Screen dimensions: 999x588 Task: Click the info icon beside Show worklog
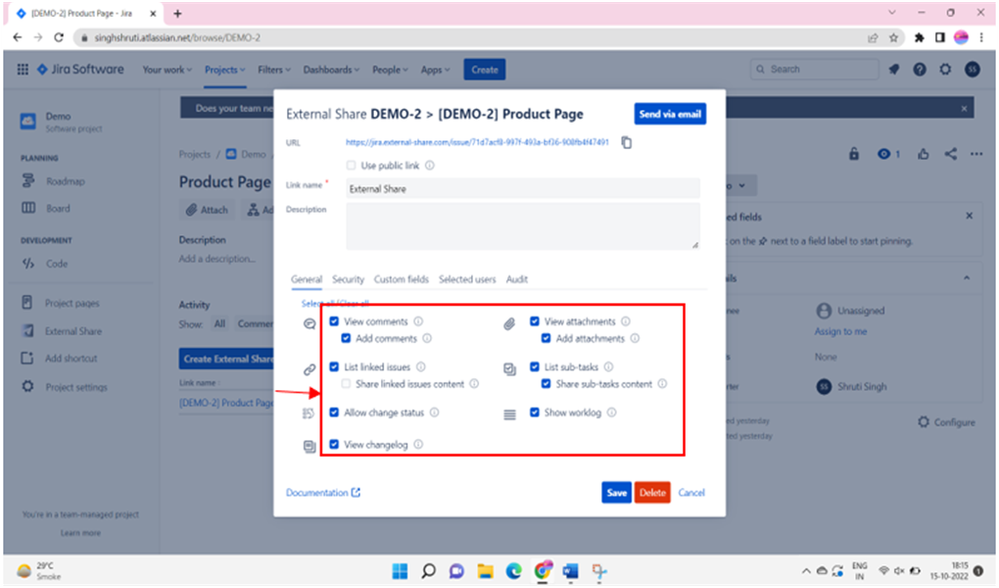tap(612, 413)
